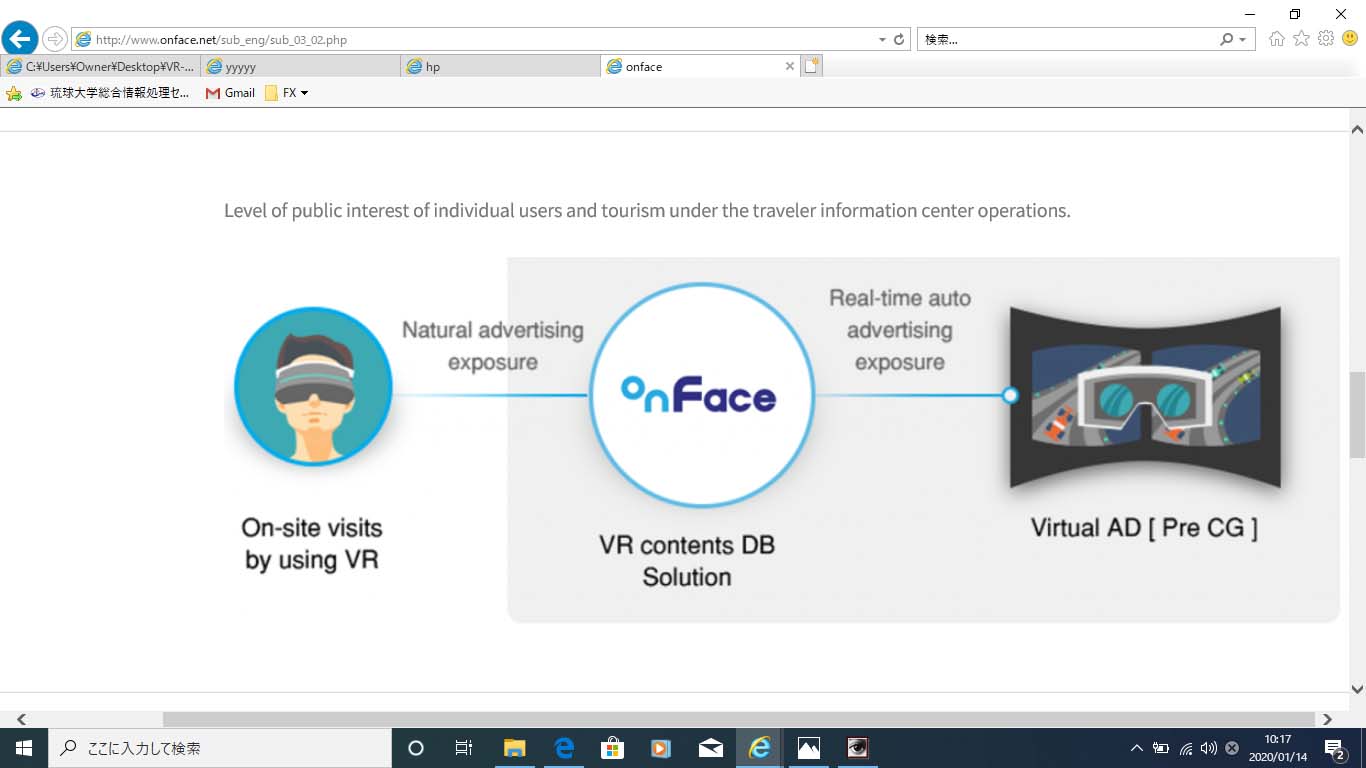Click the 'Natural advertising exposure' text
Screen dimensions: 1366x768
pyautogui.click(x=493, y=345)
